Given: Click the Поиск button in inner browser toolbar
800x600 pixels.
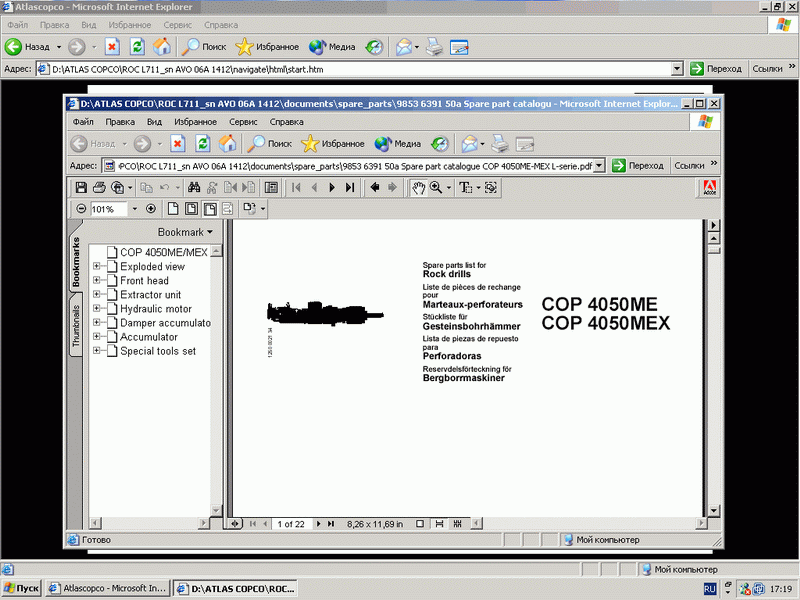Looking at the screenshot, I should tap(270, 143).
